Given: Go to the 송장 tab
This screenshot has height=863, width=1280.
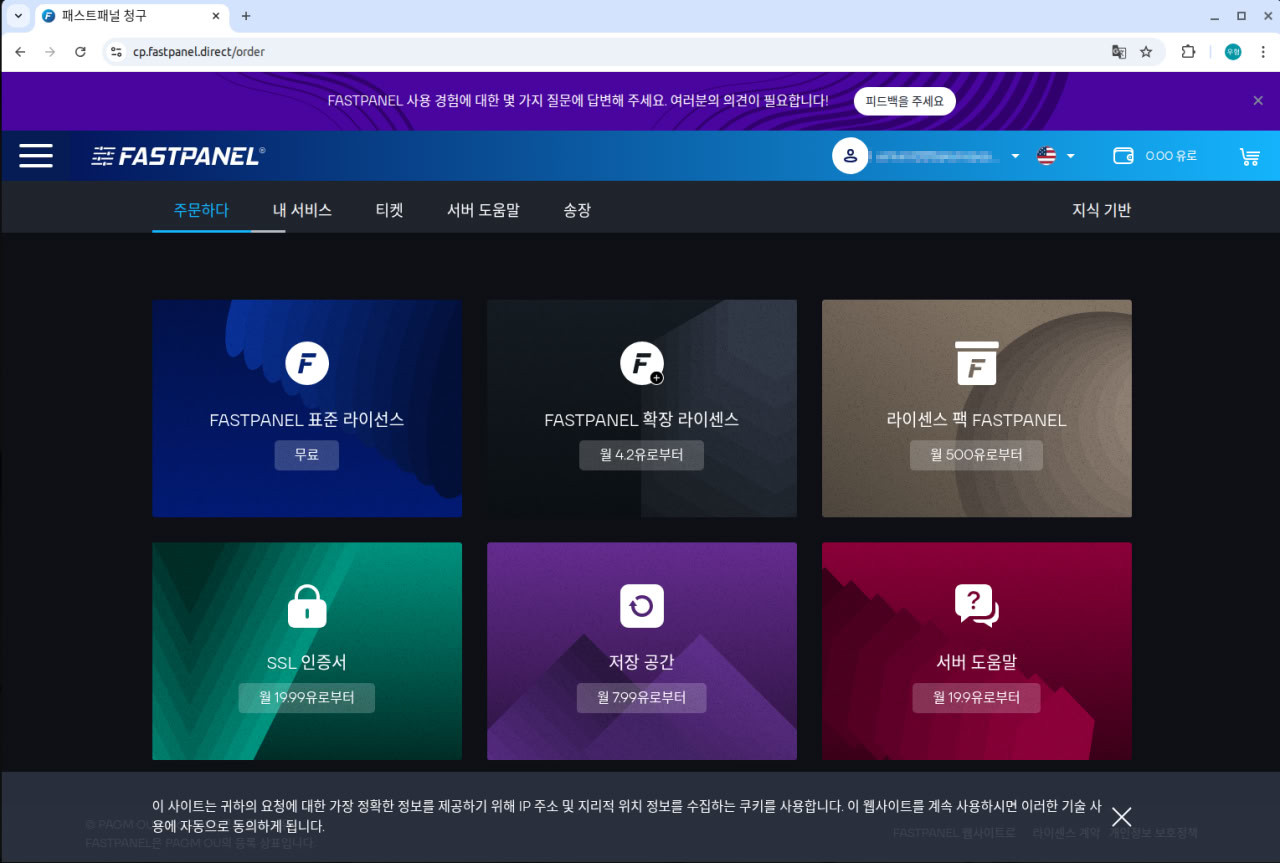Looking at the screenshot, I should (577, 210).
